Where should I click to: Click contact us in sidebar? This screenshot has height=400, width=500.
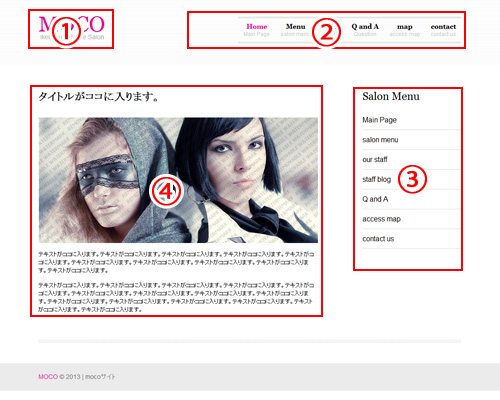378,239
